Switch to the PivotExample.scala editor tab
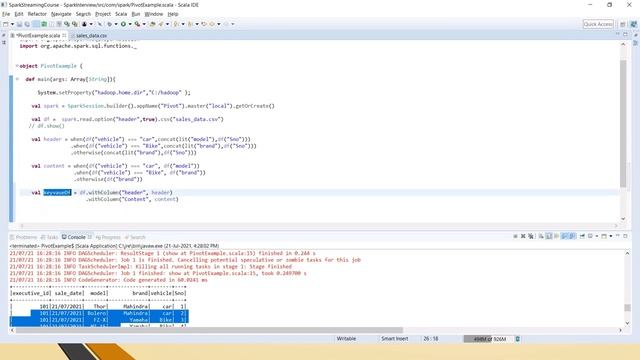 pos(38,36)
